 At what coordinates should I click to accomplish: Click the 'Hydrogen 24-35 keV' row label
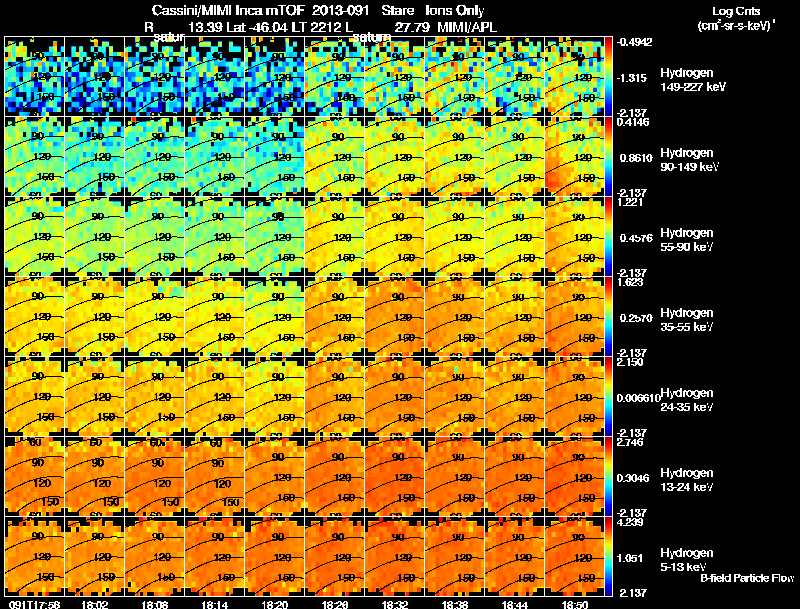(x=686, y=400)
